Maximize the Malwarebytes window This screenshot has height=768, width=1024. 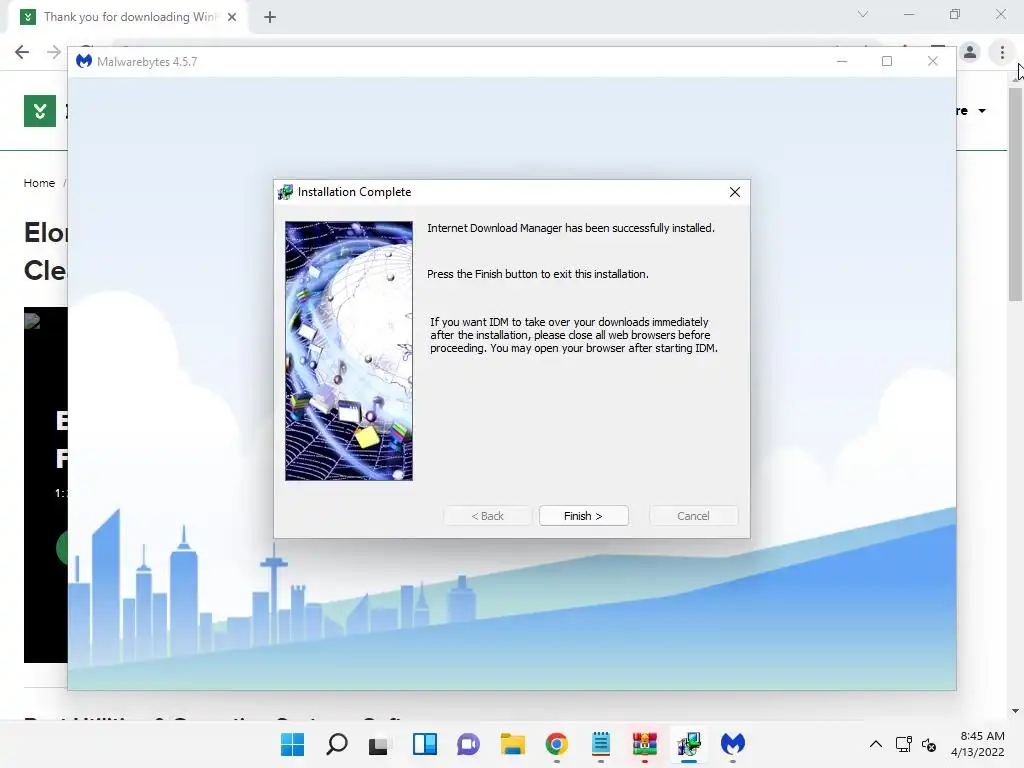pyautogui.click(x=887, y=61)
